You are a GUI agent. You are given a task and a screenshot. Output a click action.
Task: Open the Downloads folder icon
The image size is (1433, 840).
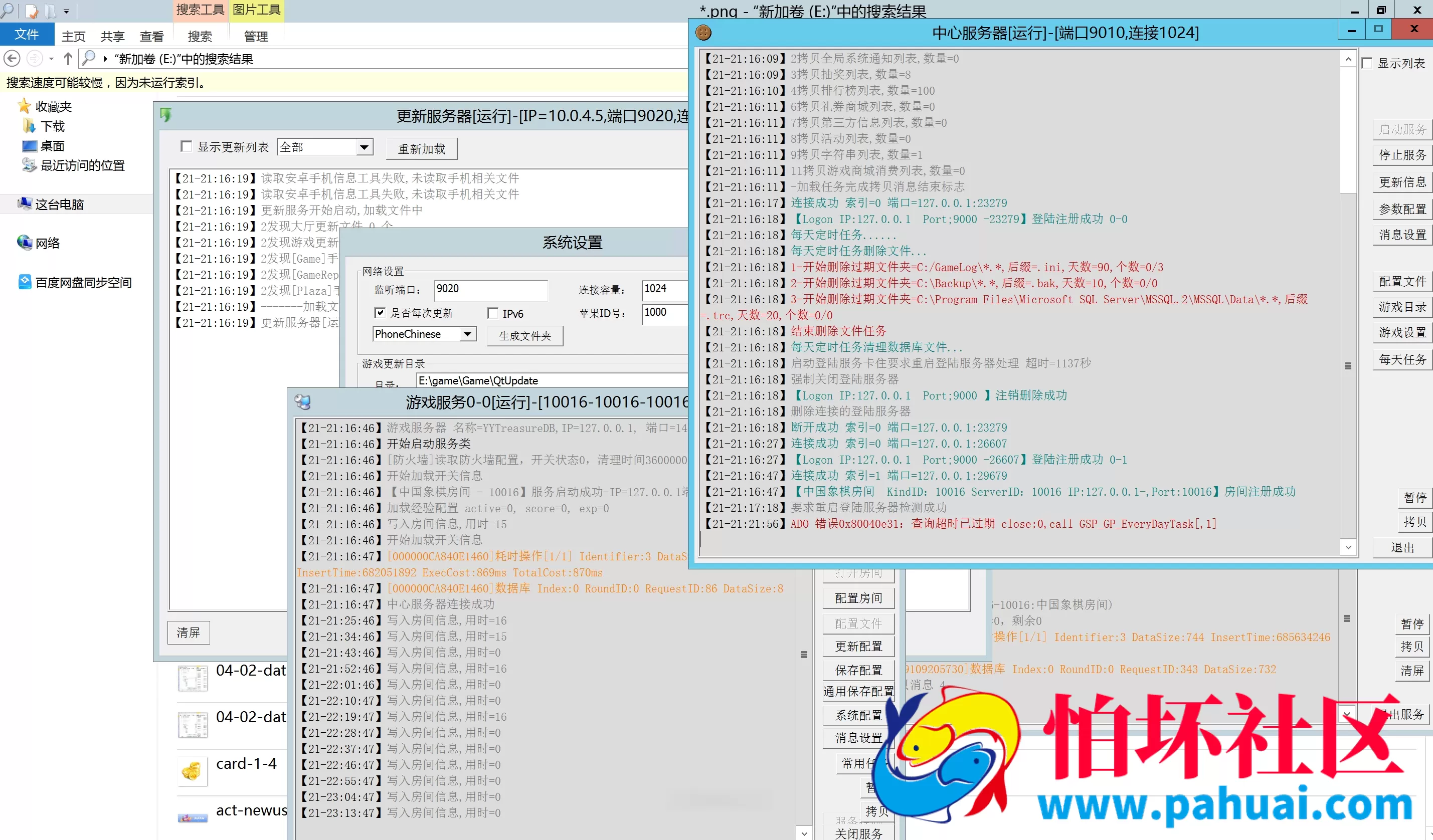pyautogui.click(x=29, y=126)
